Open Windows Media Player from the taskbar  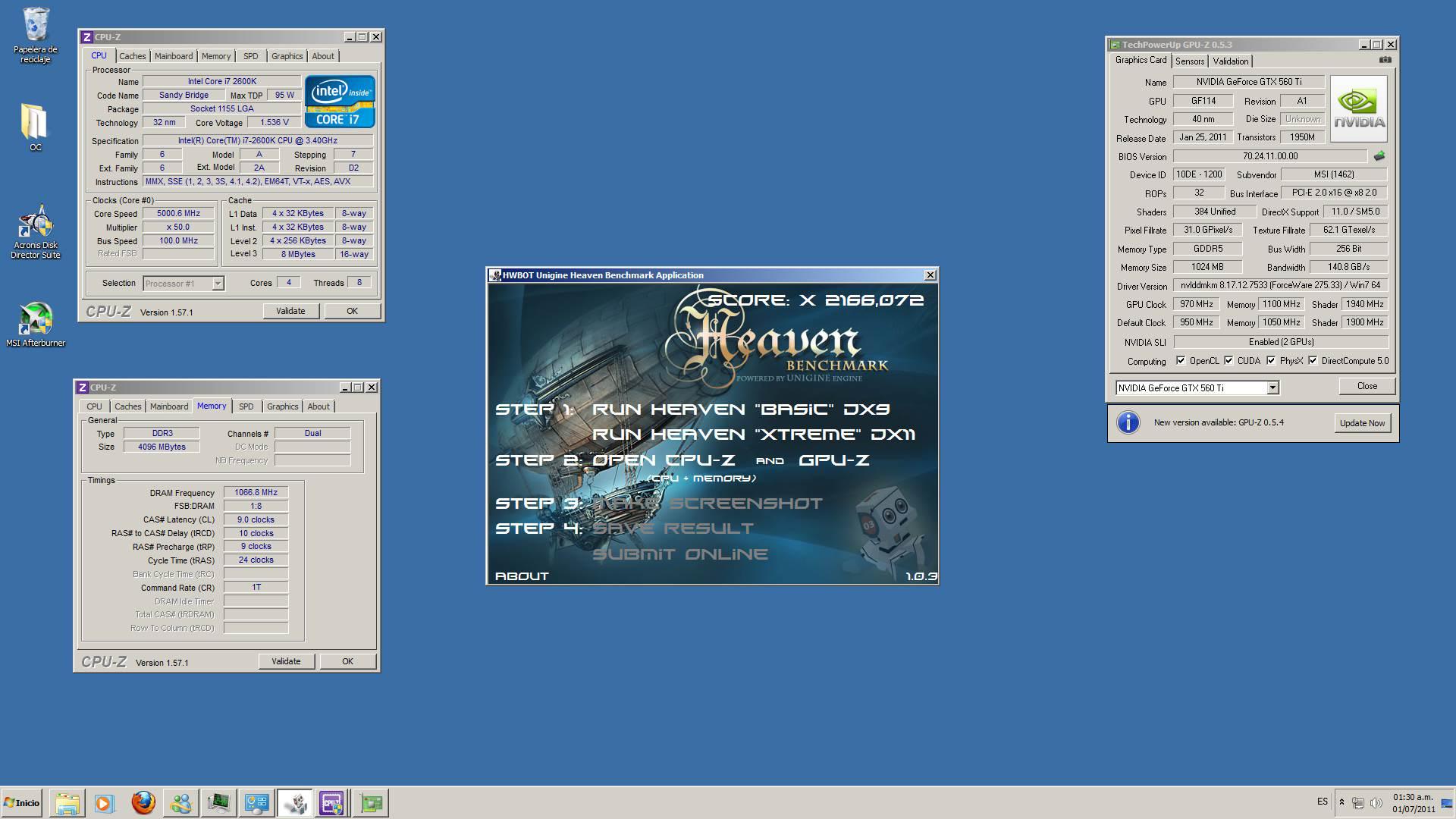point(105,803)
